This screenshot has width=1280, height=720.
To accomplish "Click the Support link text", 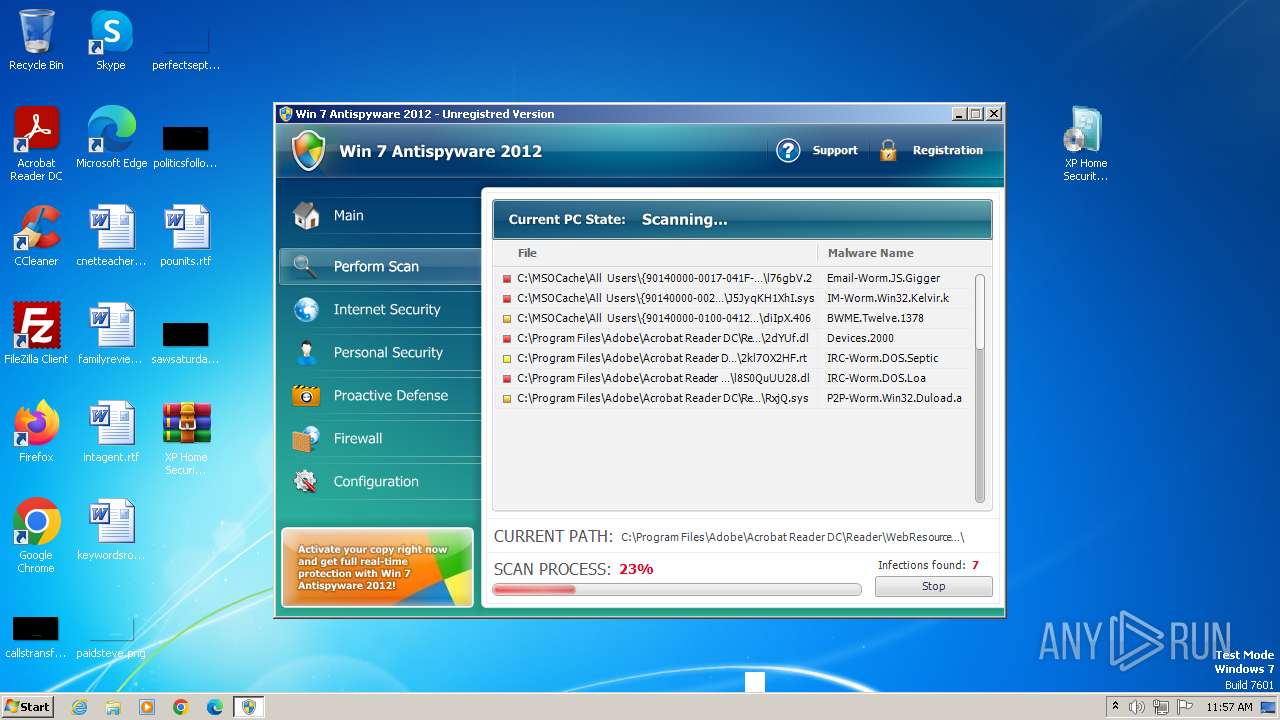I will (x=835, y=151).
